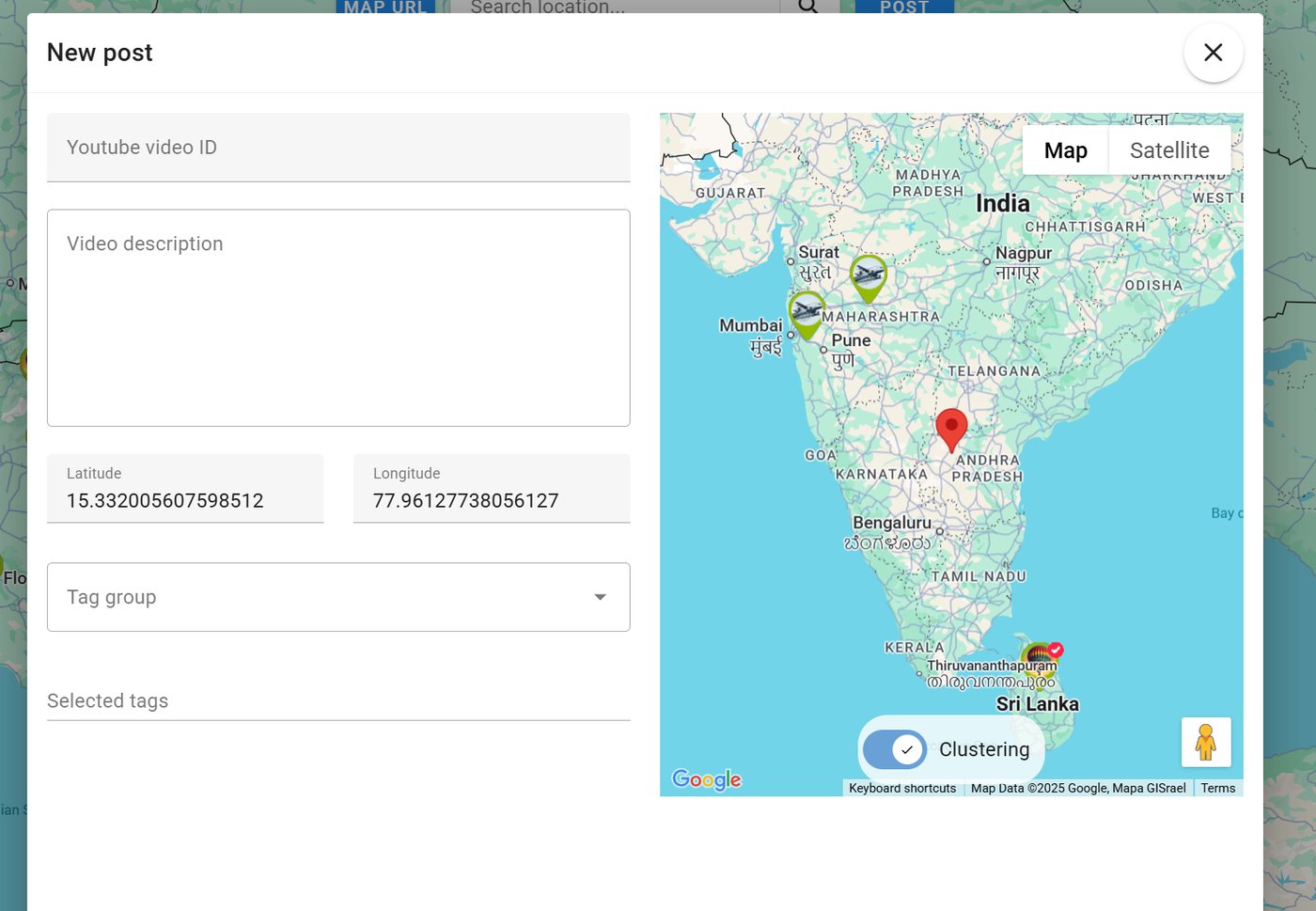Open map Terms link
This screenshot has height=911, width=1316.
[1218, 788]
